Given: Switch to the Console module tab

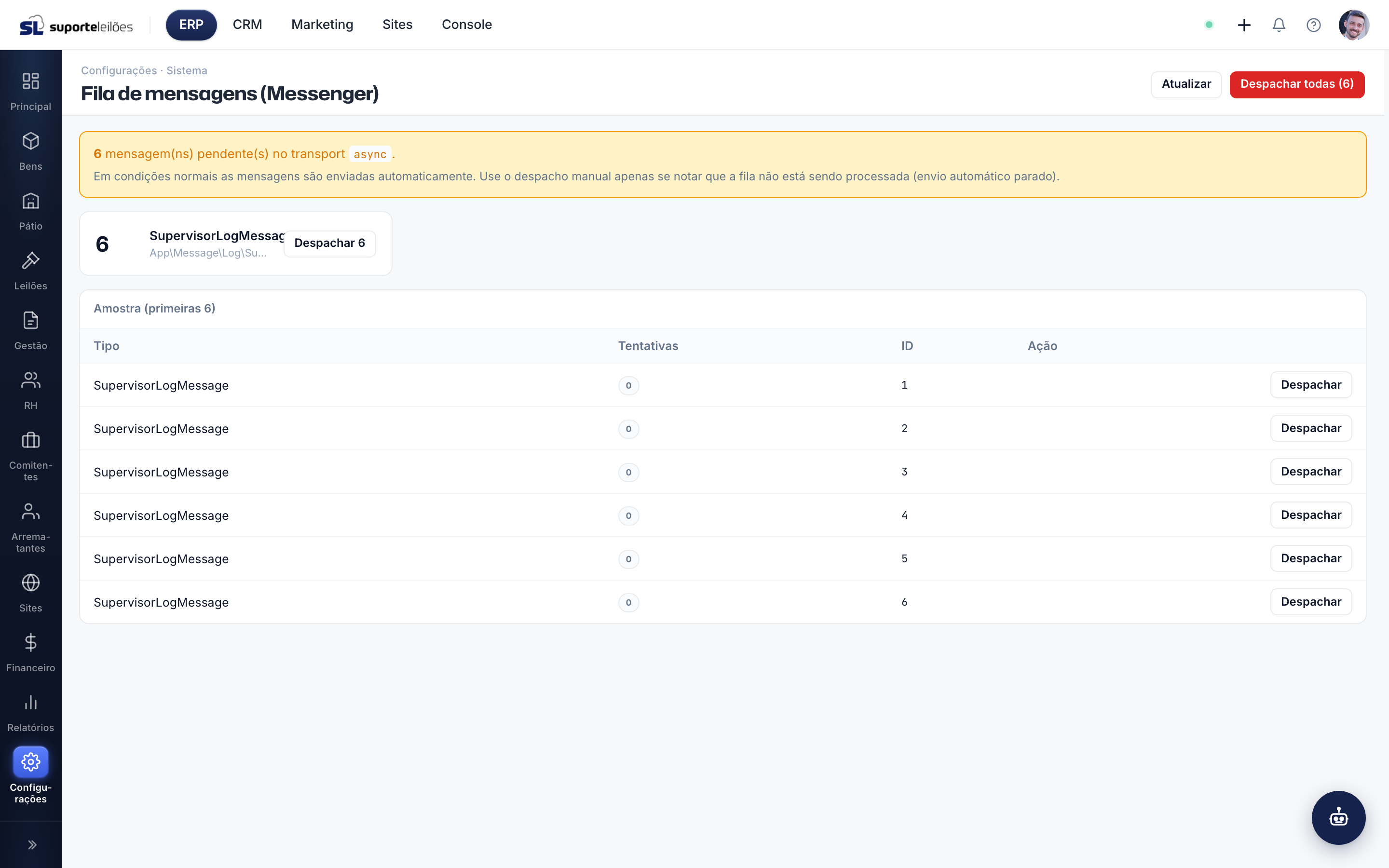Looking at the screenshot, I should 467,25.
